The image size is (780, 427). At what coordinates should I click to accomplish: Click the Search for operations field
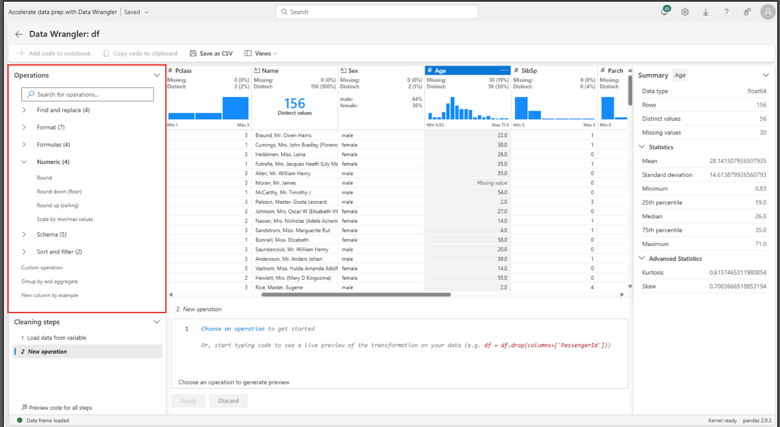(88, 94)
